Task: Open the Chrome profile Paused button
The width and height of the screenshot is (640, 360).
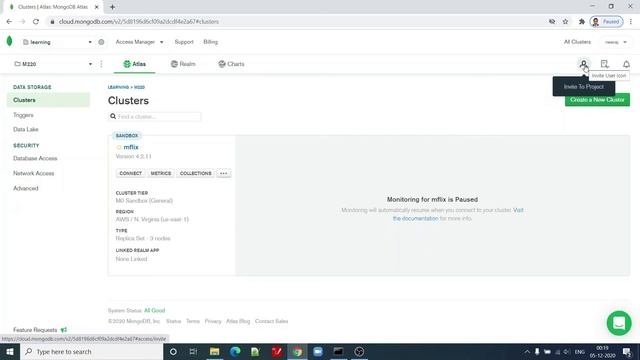Action: [607, 22]
